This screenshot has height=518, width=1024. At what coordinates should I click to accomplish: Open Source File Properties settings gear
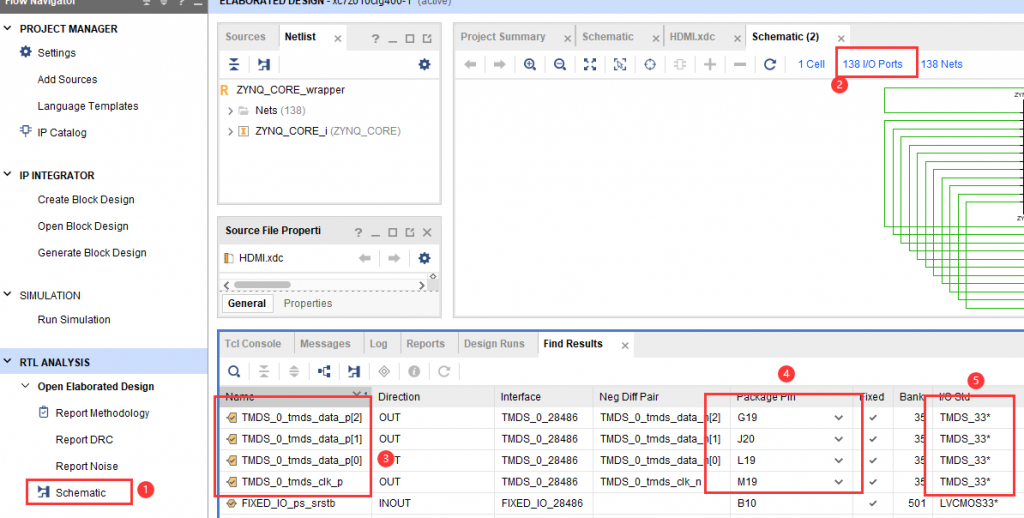coord(424,258)
